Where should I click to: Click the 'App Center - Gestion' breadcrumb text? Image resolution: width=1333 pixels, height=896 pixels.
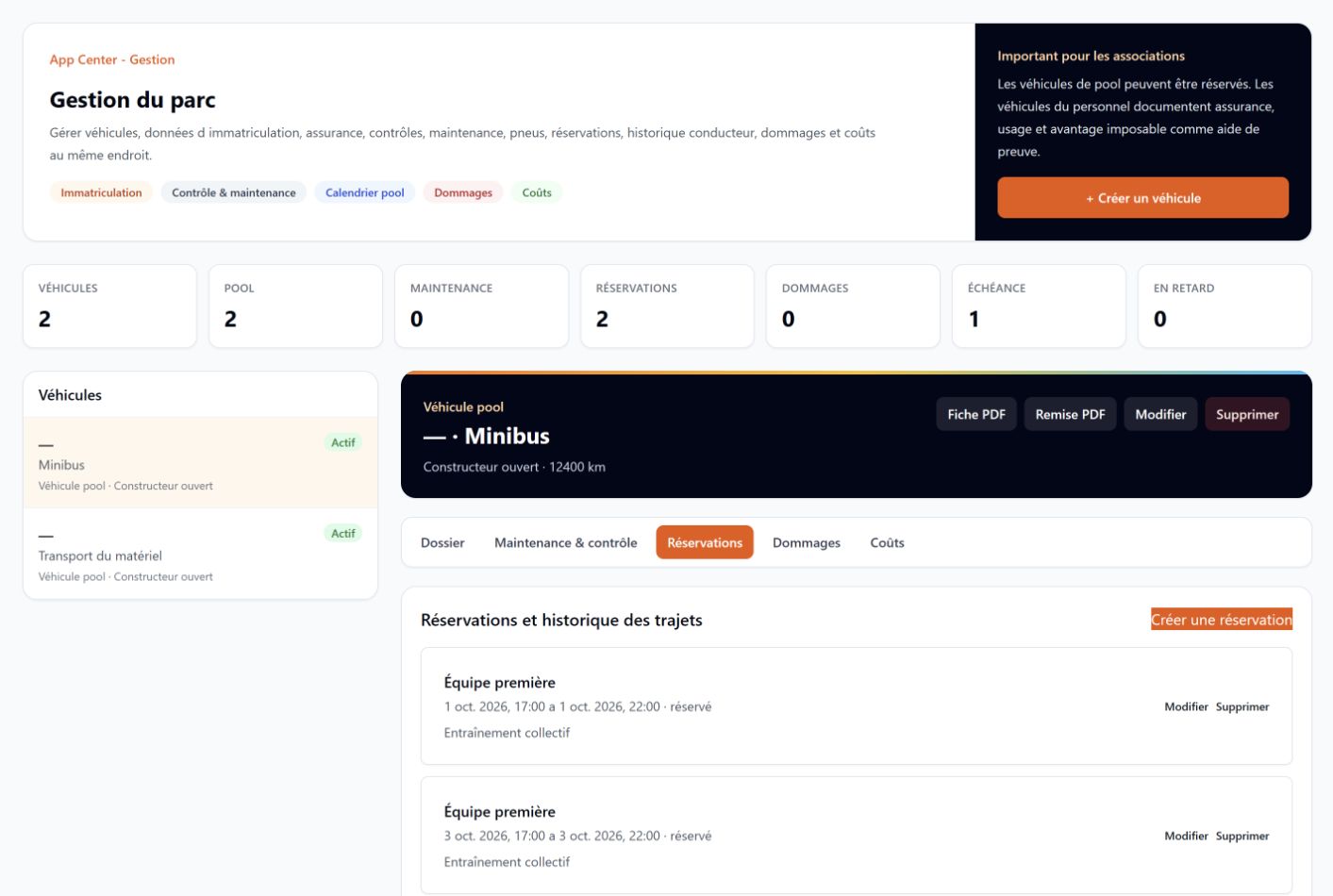(112, 59)
